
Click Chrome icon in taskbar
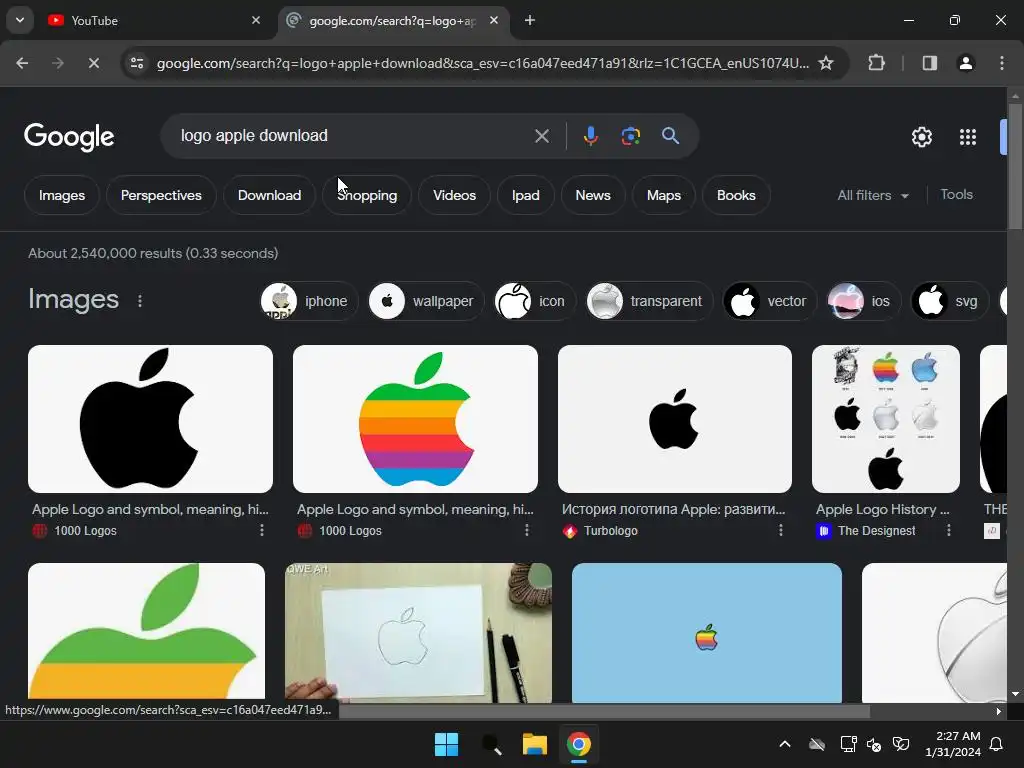(x=579, y=744)
